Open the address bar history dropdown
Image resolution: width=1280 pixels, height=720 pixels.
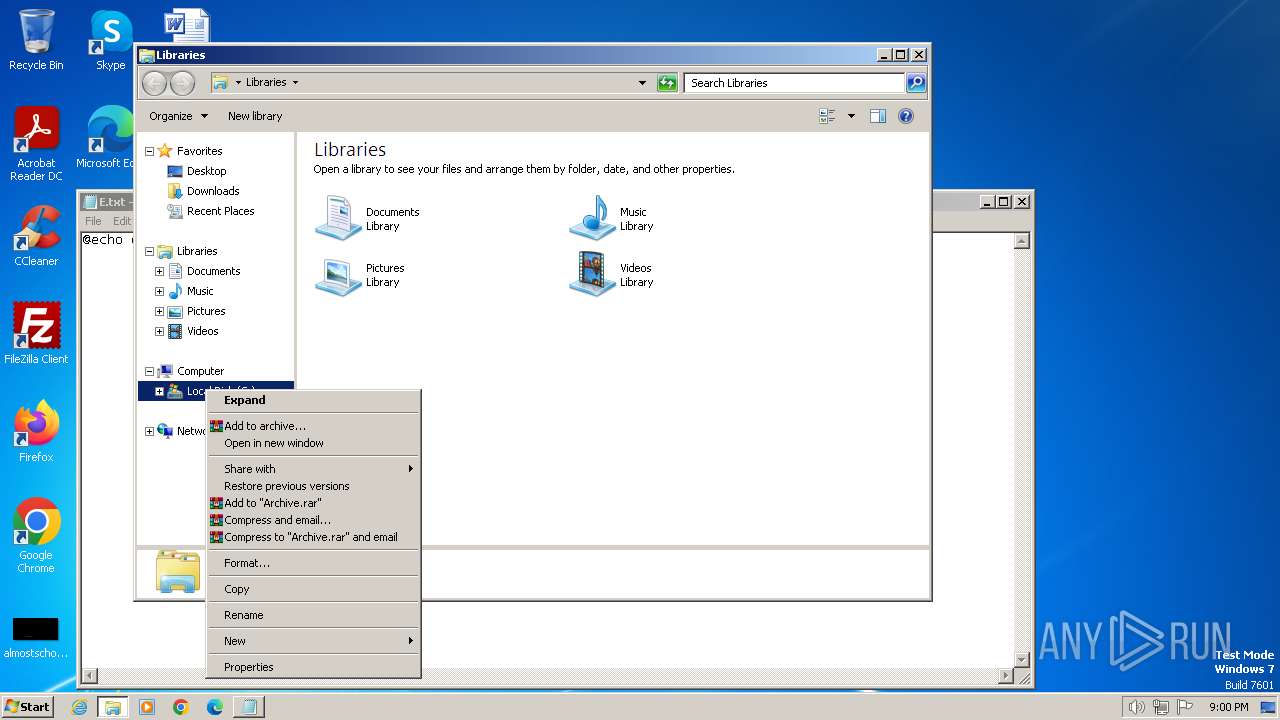pos(642,83)
